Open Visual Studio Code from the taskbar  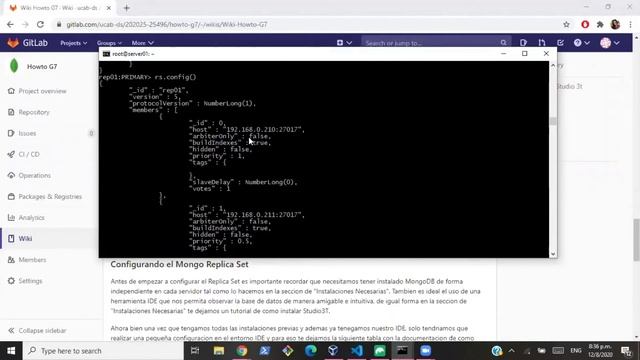(x=357, y=351)
